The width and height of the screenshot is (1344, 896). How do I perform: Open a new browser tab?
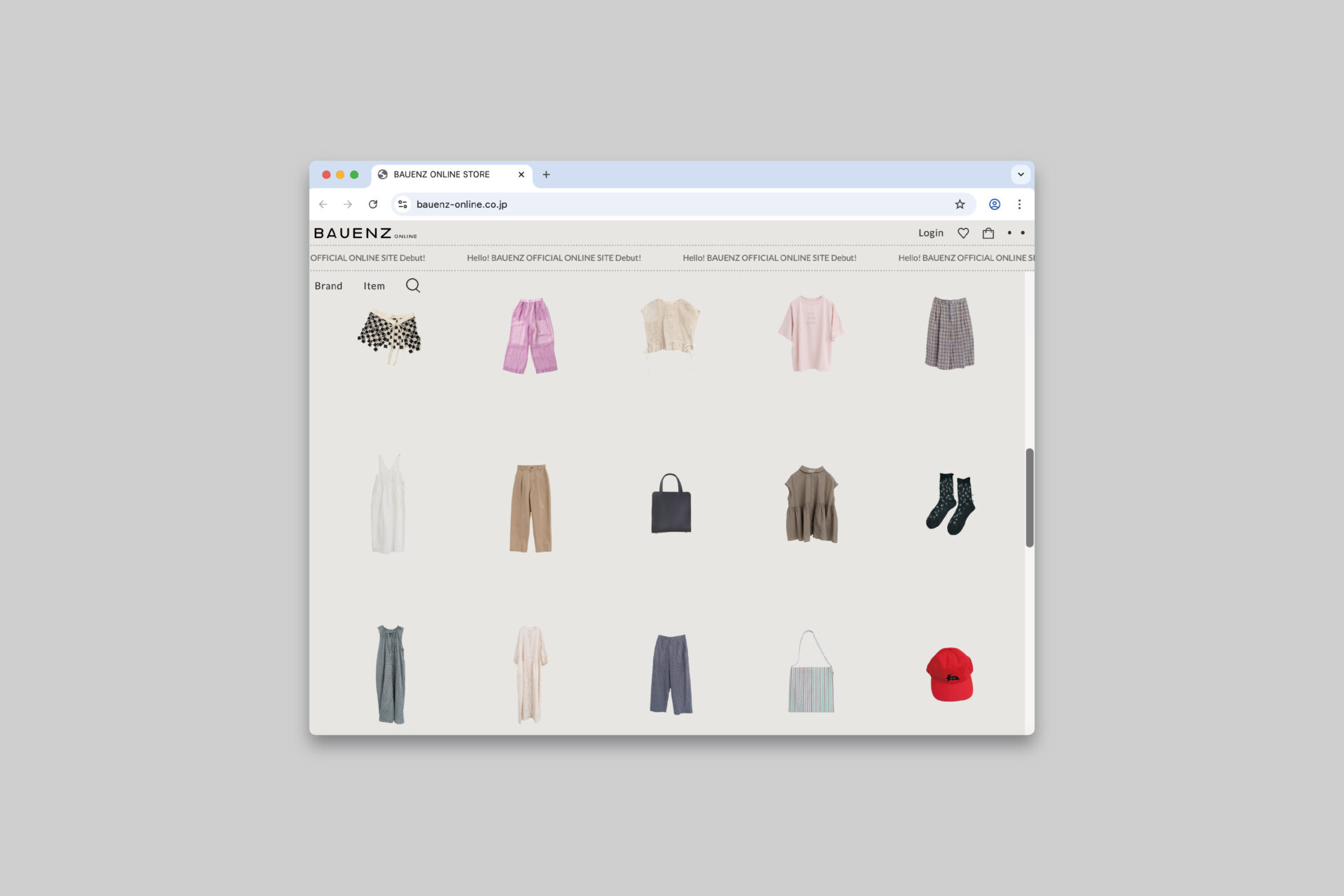(x=546, y=174)
